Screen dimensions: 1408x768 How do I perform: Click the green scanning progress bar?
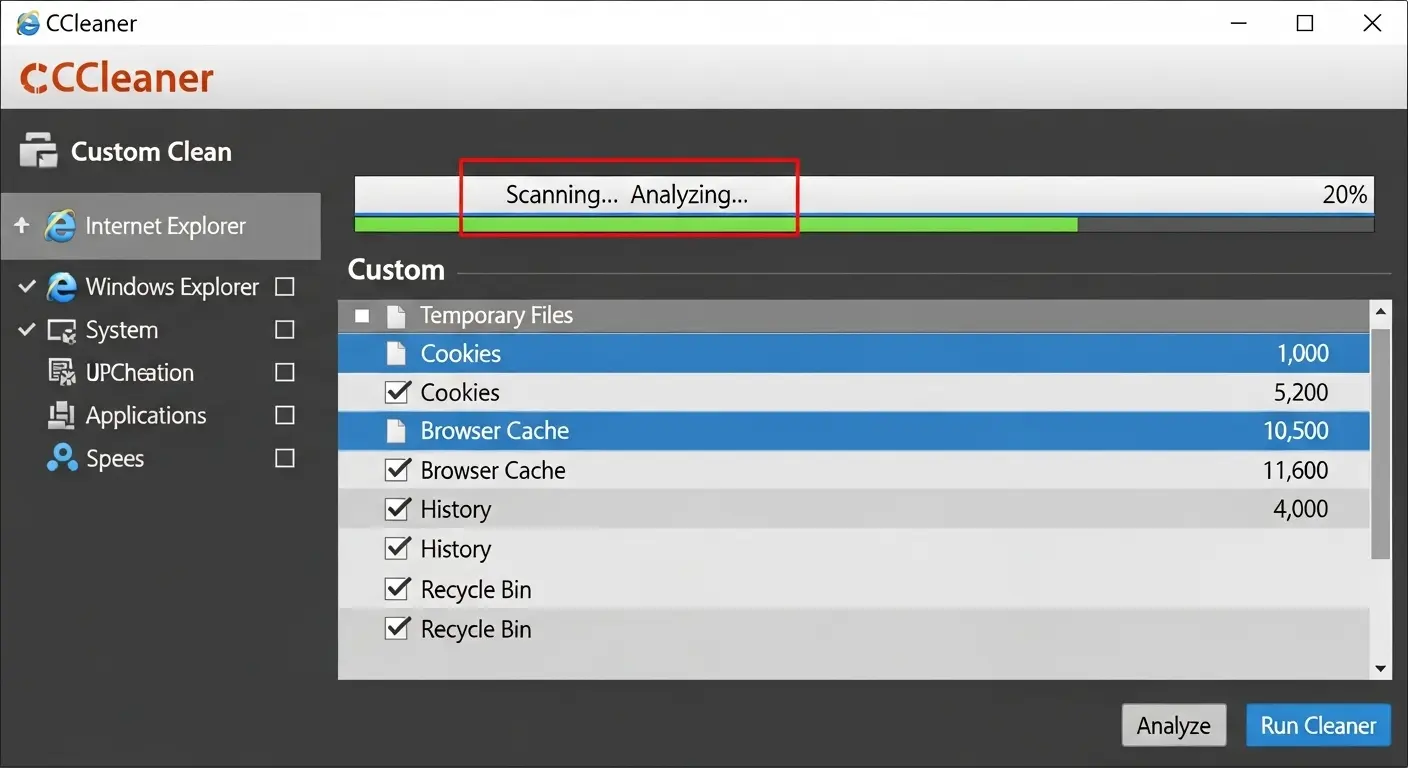pos(716,225)
